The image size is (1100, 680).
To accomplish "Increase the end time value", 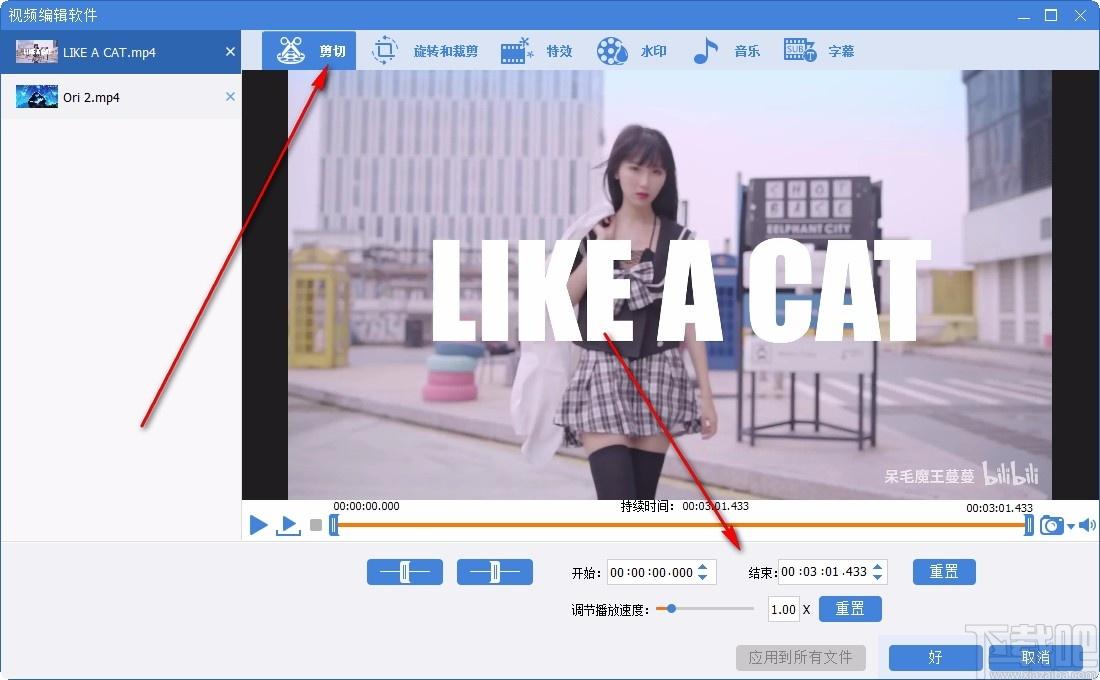I will (x=878, y=566).
